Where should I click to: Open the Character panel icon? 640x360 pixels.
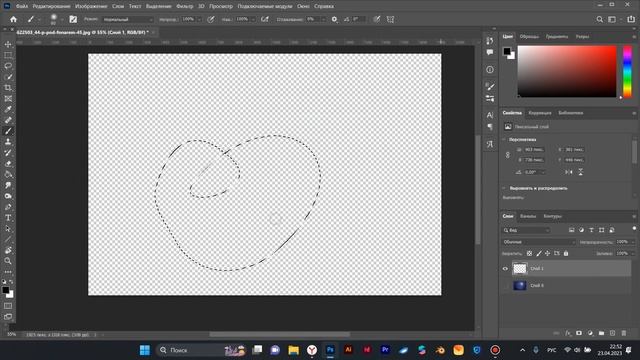point(490,115)
